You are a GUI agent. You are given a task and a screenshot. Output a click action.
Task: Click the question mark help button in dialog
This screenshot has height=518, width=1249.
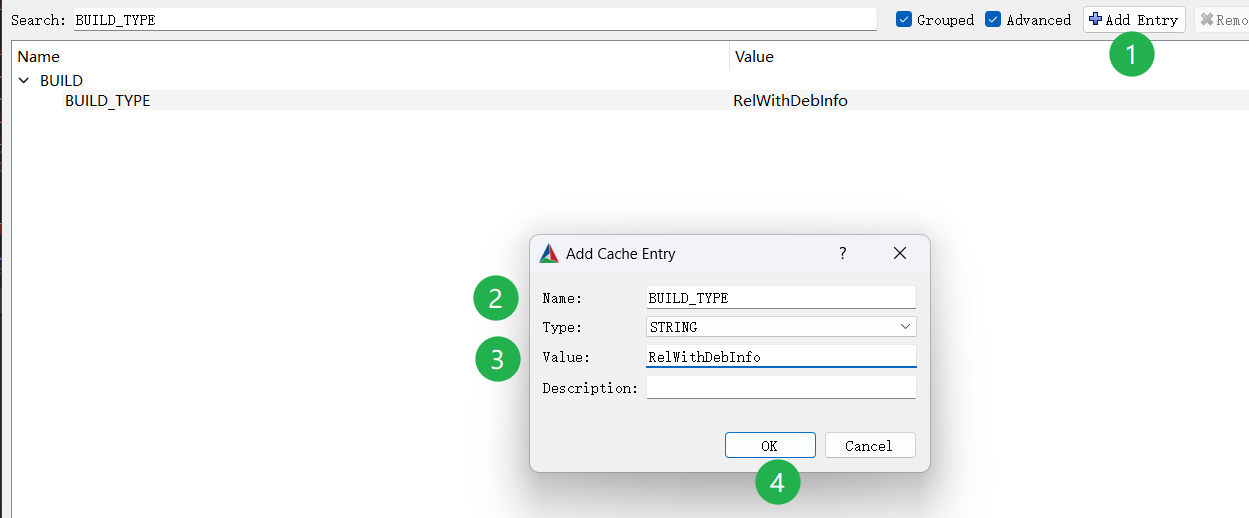pyautogui.click(x=843, y=254)
